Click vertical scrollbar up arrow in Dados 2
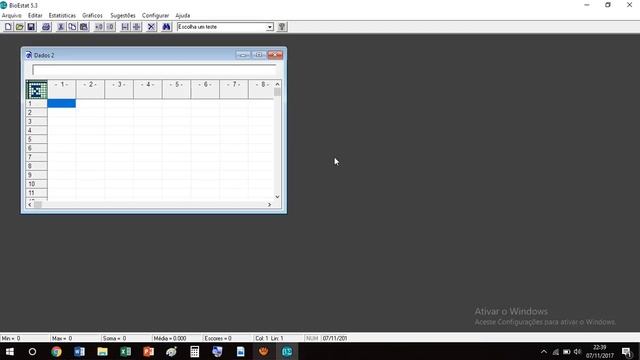The image size is (640, 360). (x=278, y=84)
